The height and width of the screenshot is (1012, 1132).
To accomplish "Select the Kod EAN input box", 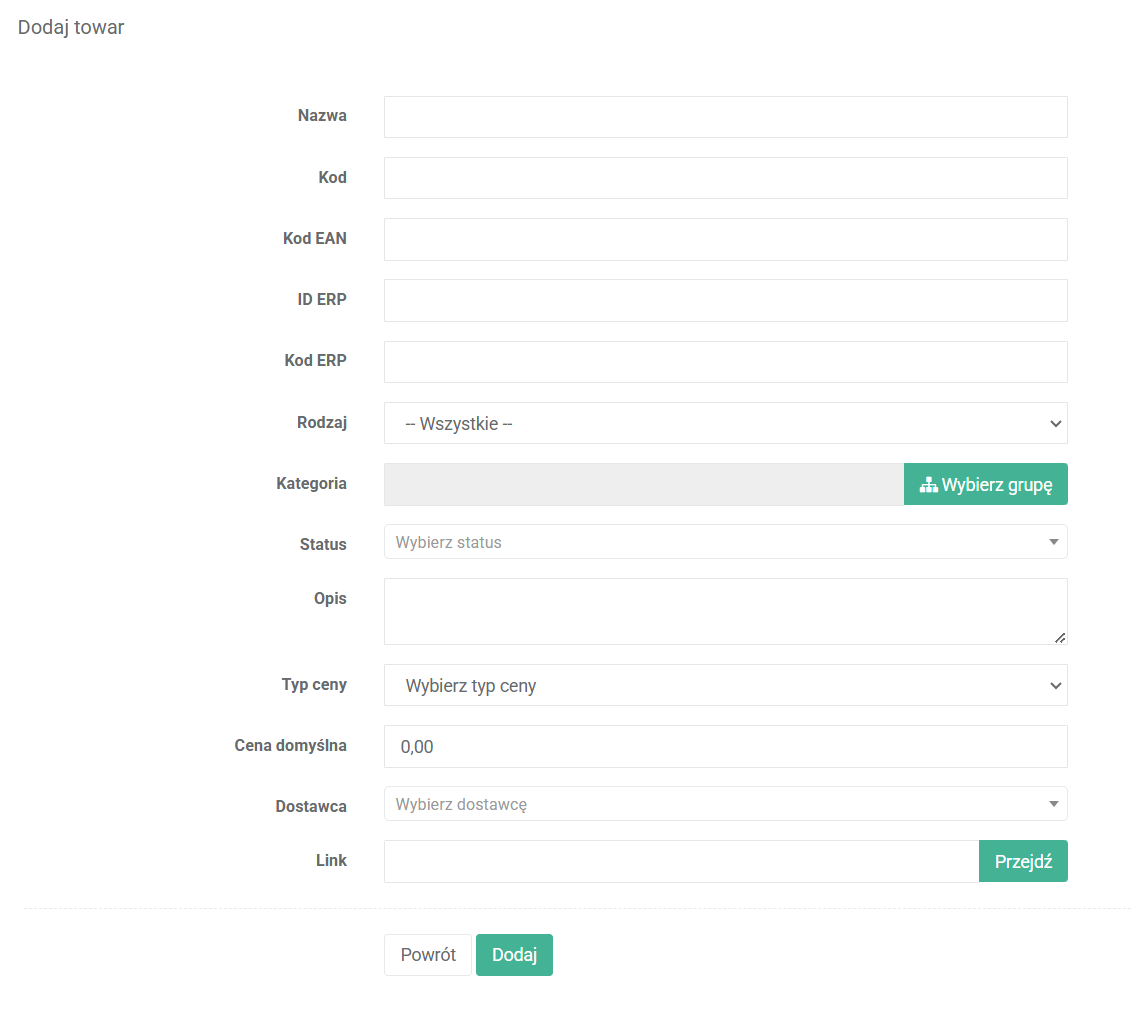I will pos(725,239).
